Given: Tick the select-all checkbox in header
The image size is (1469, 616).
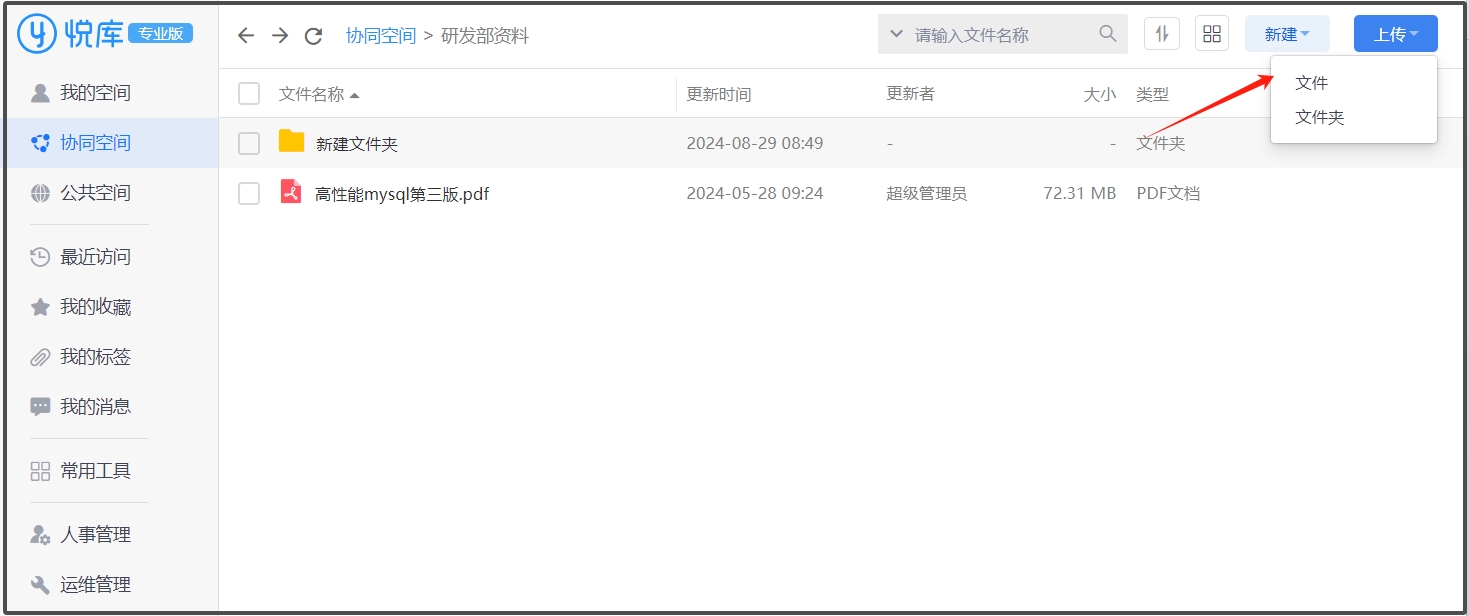Looking at the screenshot, I should [249, 94].
